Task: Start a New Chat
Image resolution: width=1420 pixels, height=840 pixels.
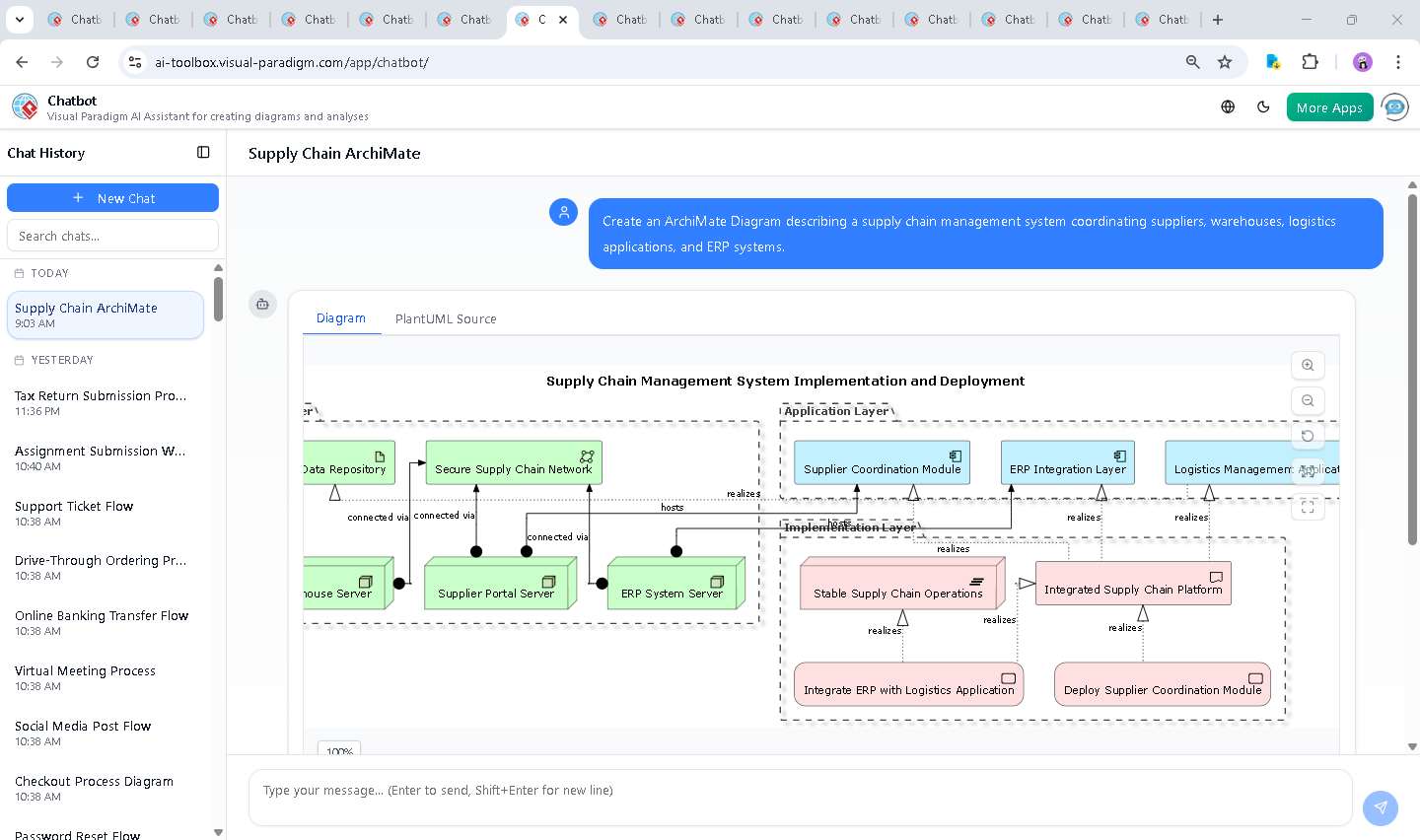Action: [x=112, y=197]
